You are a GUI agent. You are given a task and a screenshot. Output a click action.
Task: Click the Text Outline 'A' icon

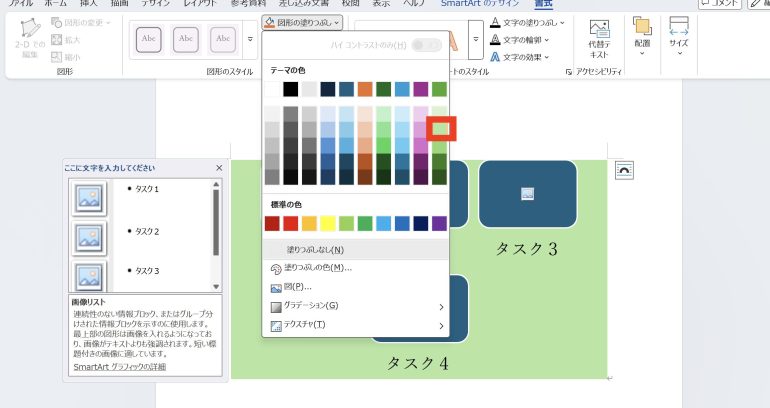click(x=495, y=40)
